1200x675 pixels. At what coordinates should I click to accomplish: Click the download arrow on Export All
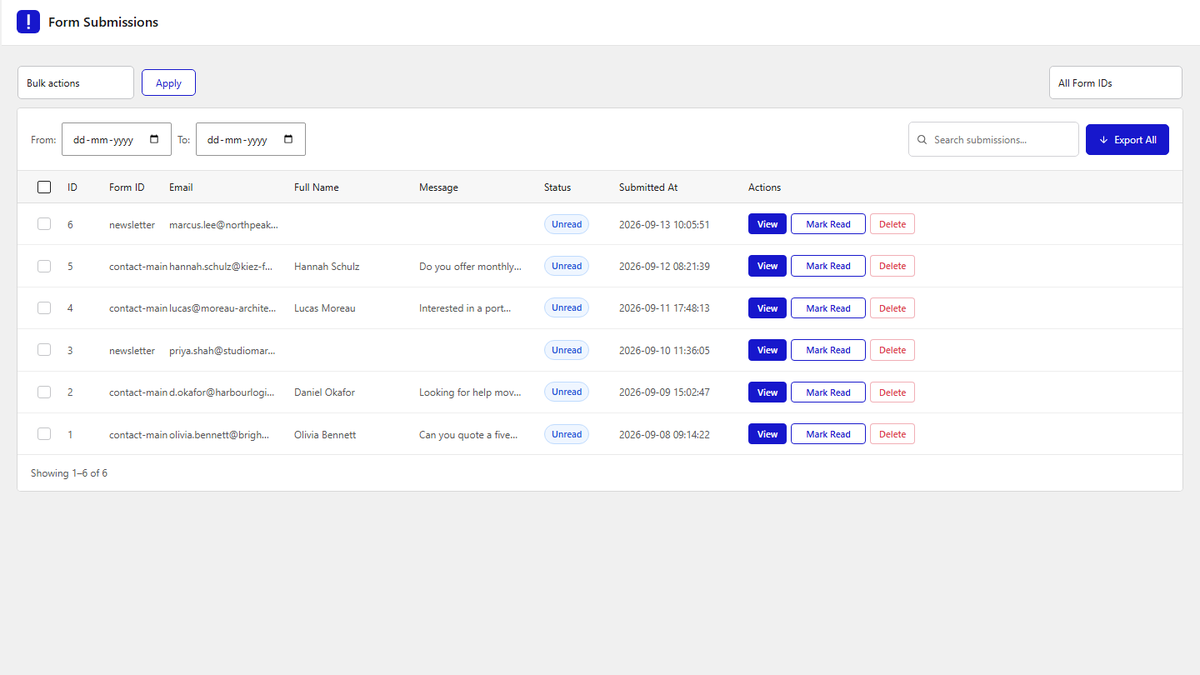tap(1103, 140)
